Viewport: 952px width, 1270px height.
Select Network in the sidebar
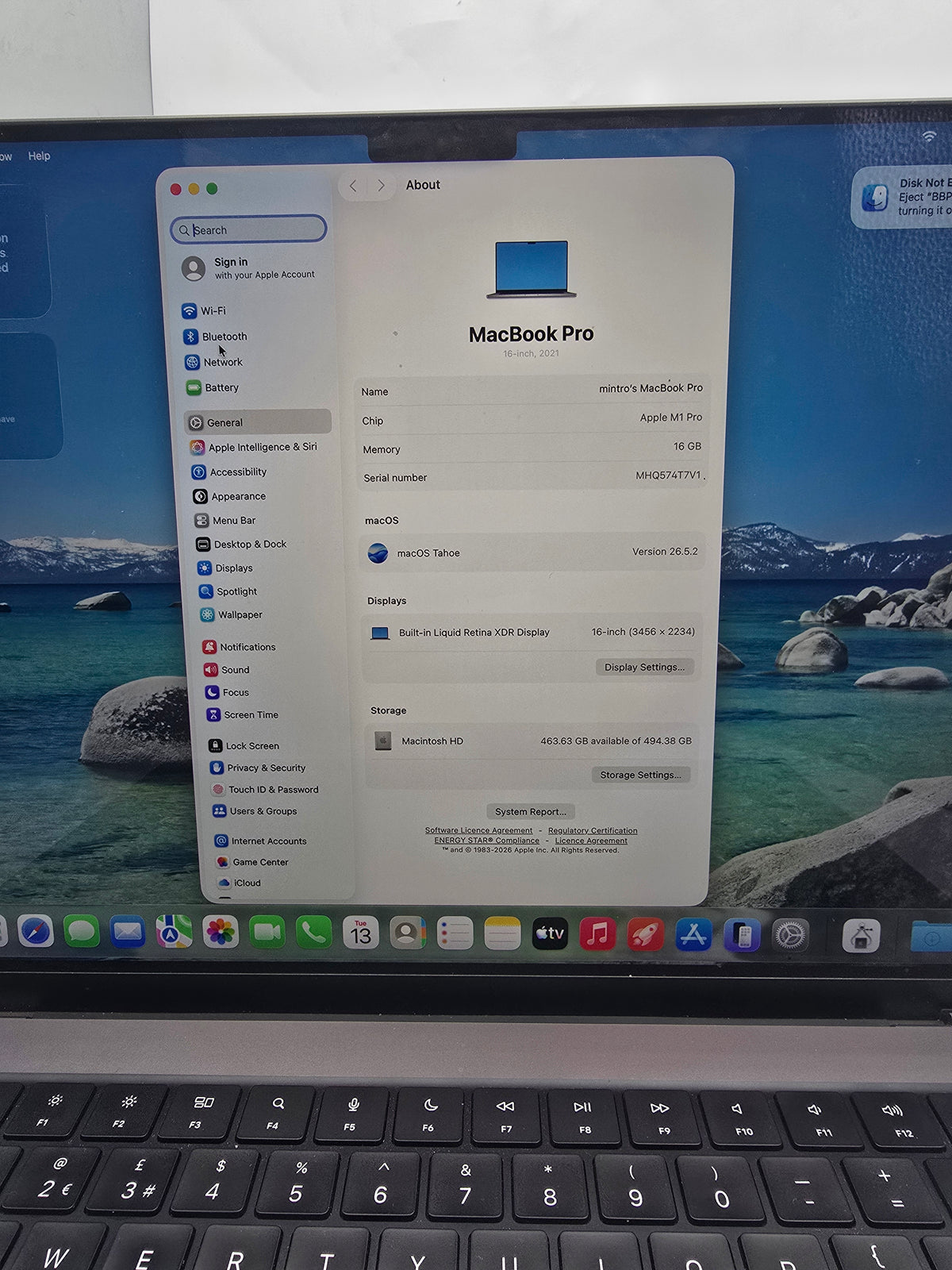(x=213, y=362)
